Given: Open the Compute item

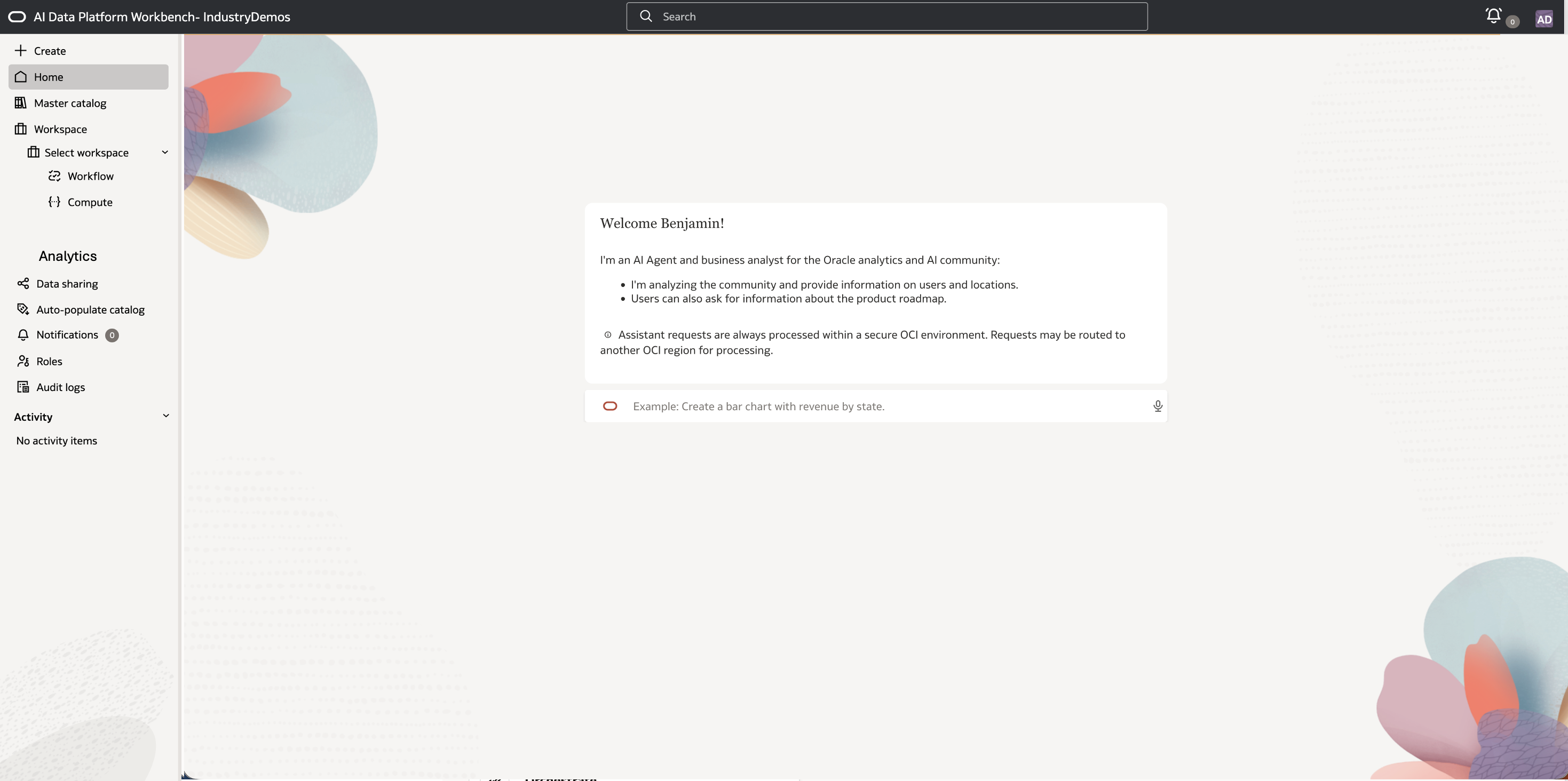Looking at the screenshot, I should tap(90, 202).
